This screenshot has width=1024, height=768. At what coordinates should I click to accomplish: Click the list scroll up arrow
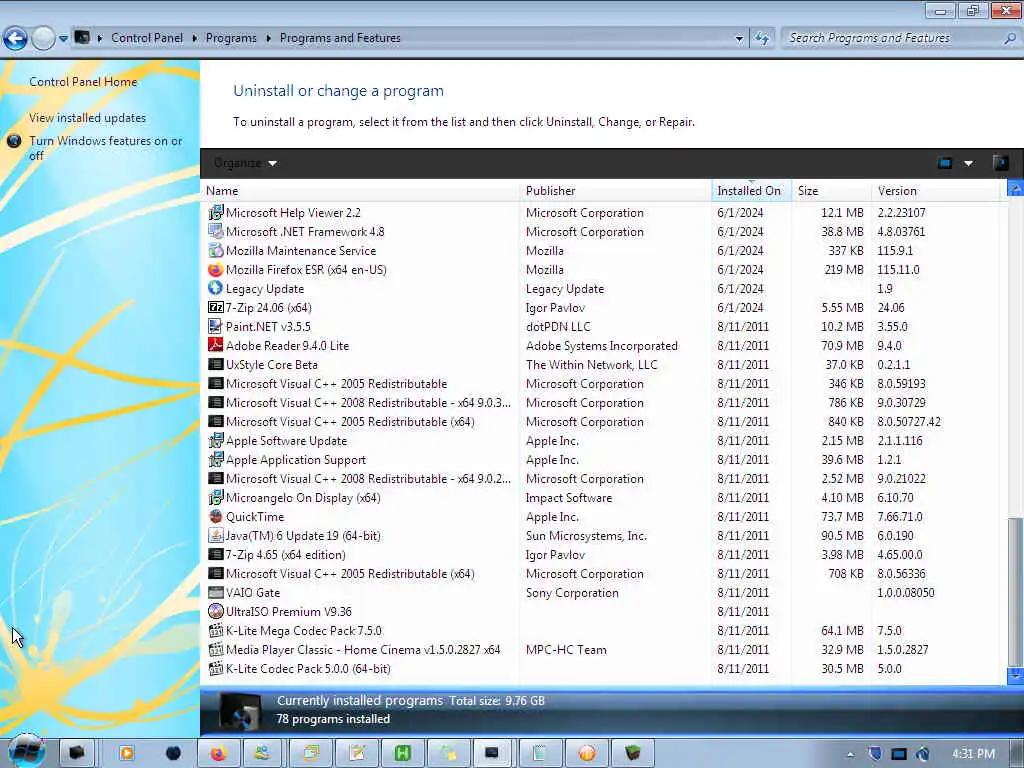[1016, 189]
